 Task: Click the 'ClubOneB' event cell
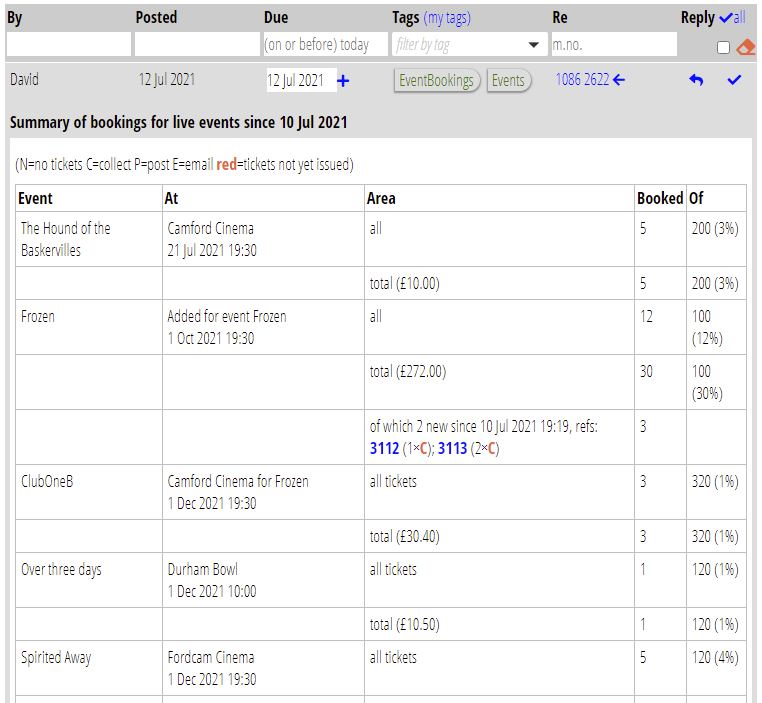(x=89, y=492)
